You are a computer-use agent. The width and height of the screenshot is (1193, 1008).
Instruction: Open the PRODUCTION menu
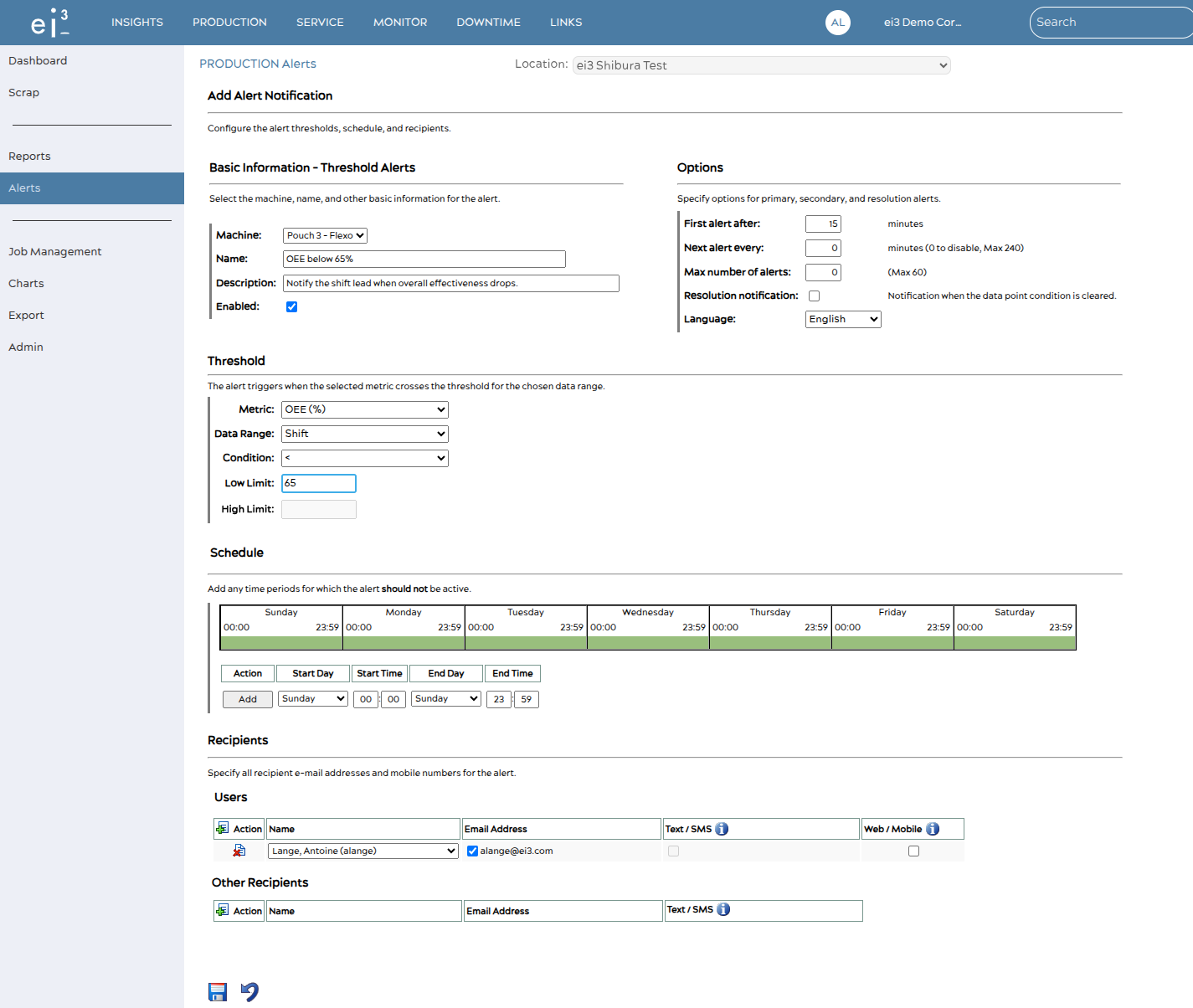[x=229, y=23]
